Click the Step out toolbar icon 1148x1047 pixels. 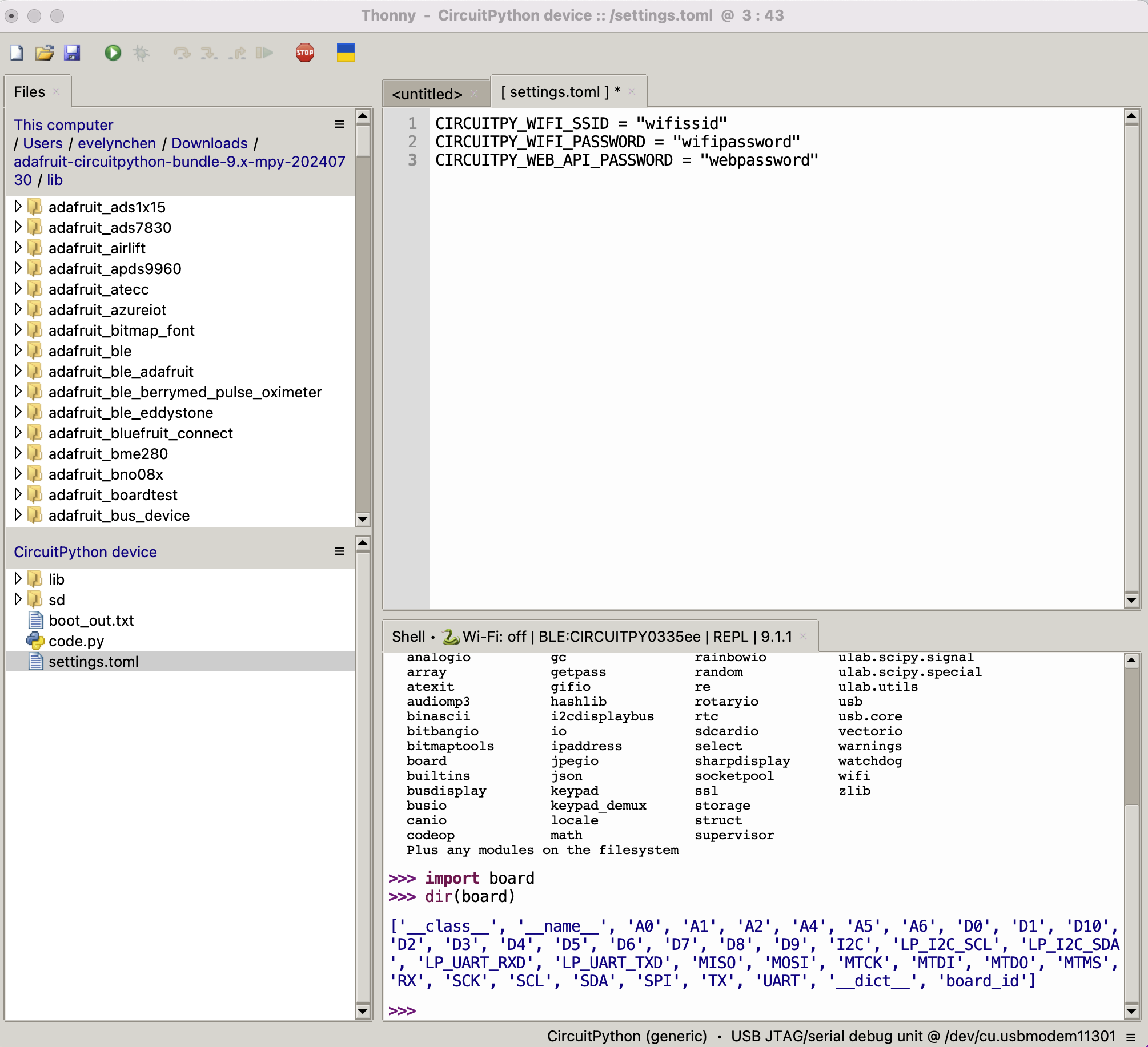[237, 53]
